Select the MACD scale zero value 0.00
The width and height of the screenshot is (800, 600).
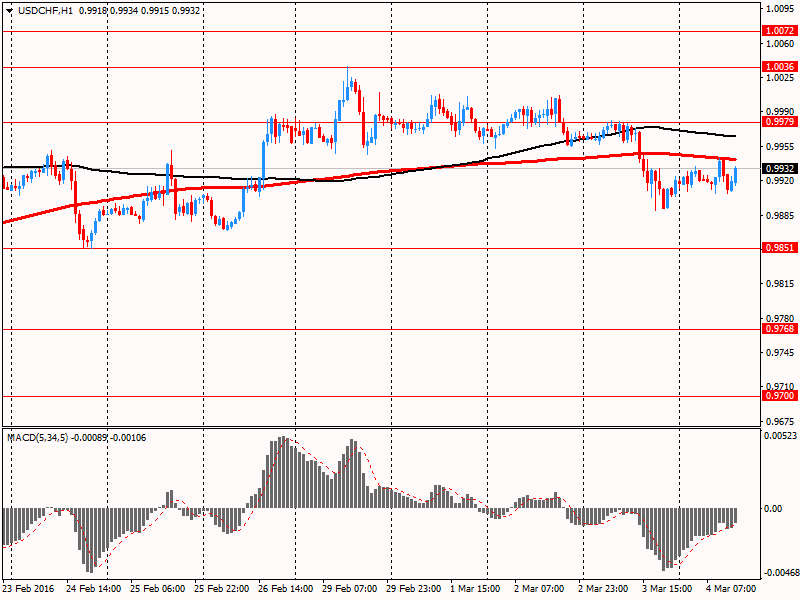(x=773, y=509)
